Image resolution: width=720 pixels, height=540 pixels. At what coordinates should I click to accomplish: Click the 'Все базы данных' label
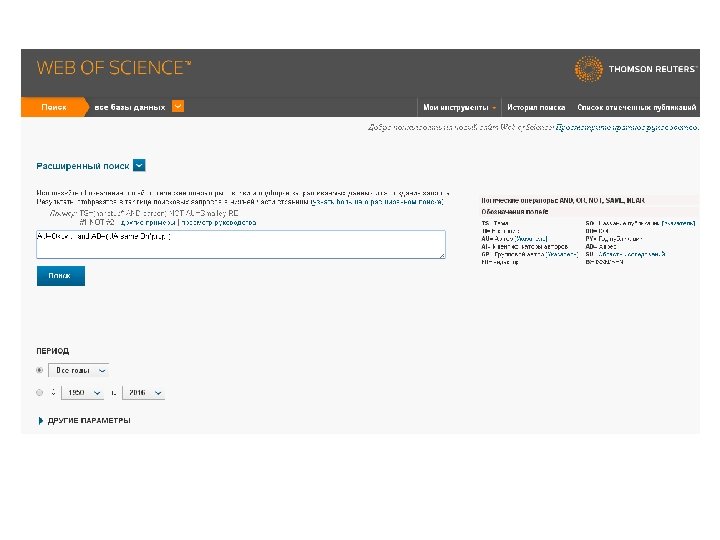[129, 107]
